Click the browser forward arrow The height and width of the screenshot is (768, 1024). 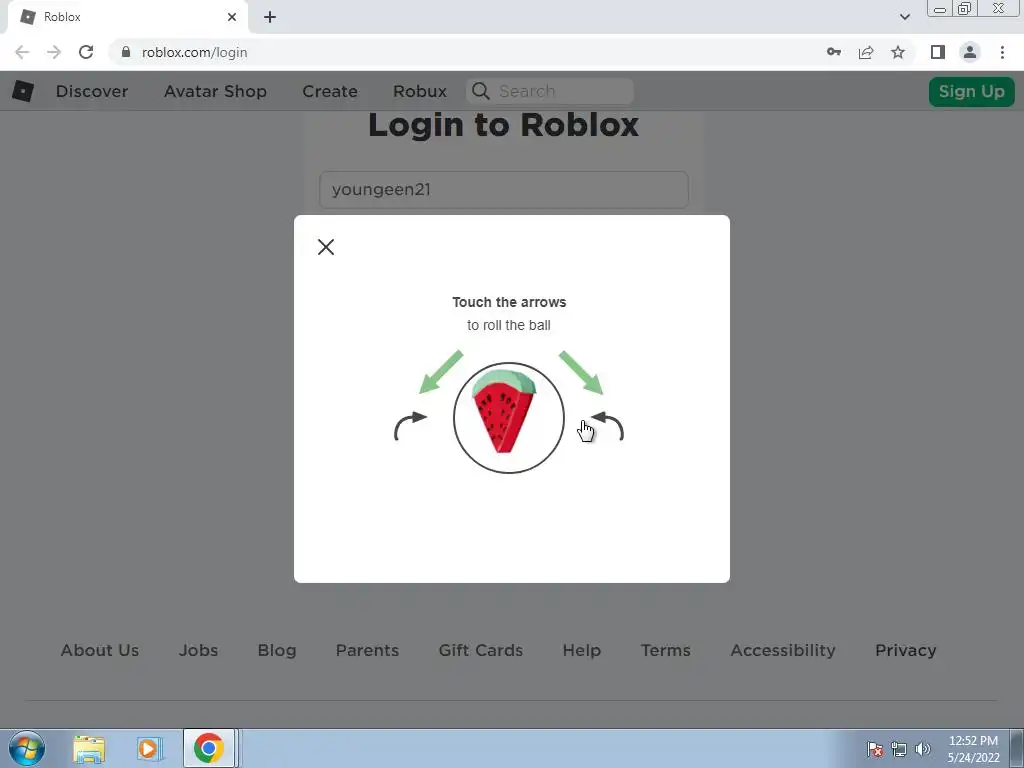54,52
